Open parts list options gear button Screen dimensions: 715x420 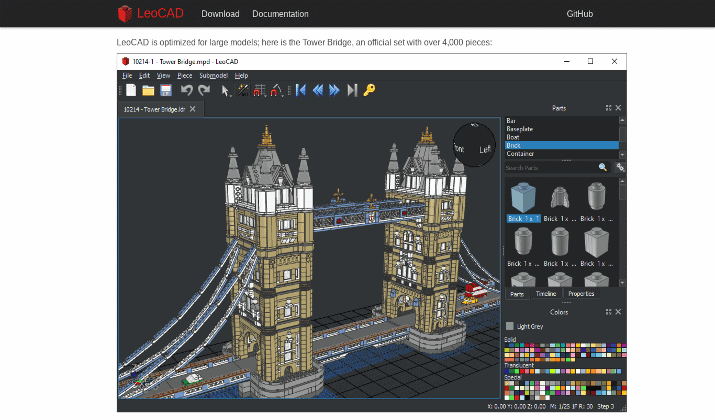coord(620,167)
